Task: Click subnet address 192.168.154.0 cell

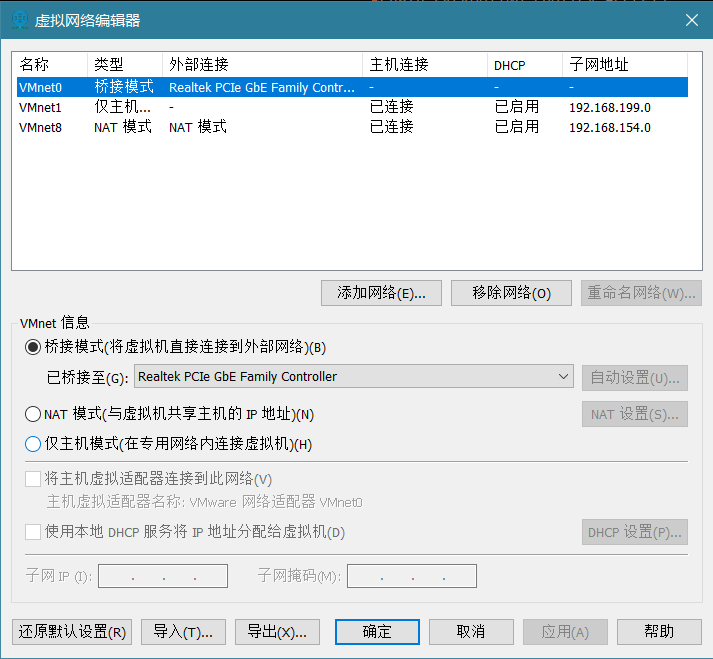Action: [610, 127]
